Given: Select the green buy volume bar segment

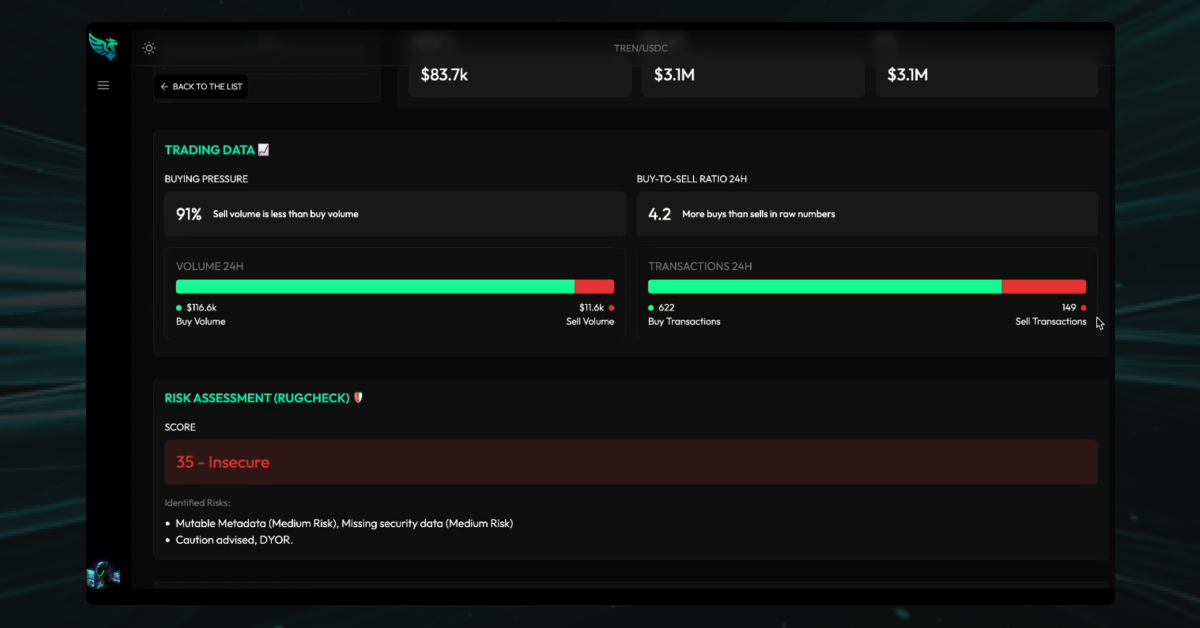Looking at the screenshot, I should pyautogui.click(x=375, y=287).
